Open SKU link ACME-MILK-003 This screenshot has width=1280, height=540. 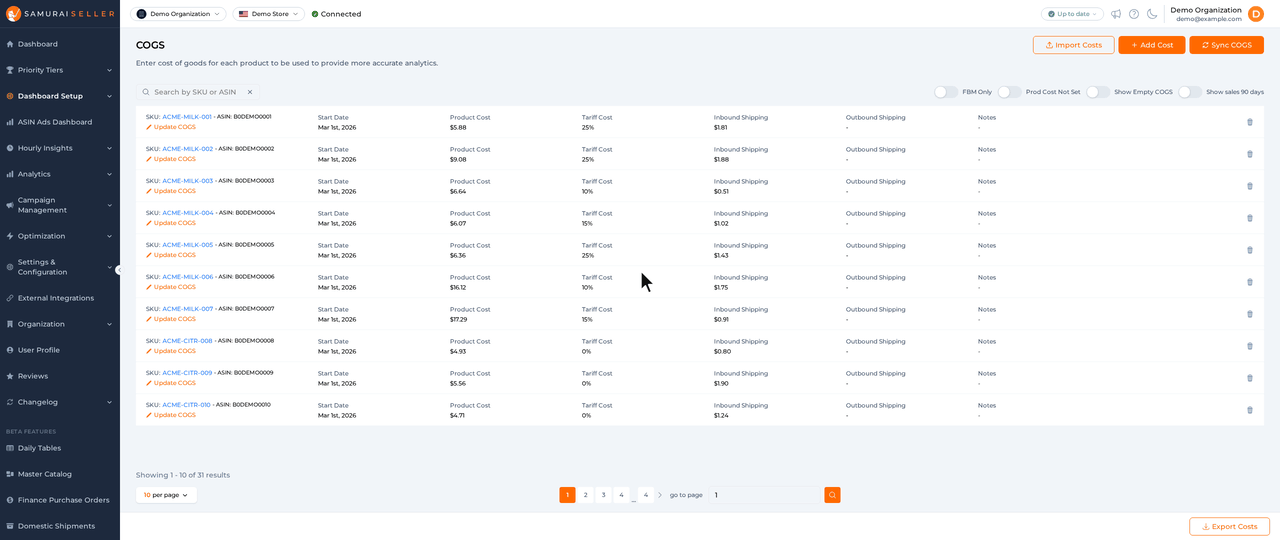pyautogui.click(x=187, y=181)
